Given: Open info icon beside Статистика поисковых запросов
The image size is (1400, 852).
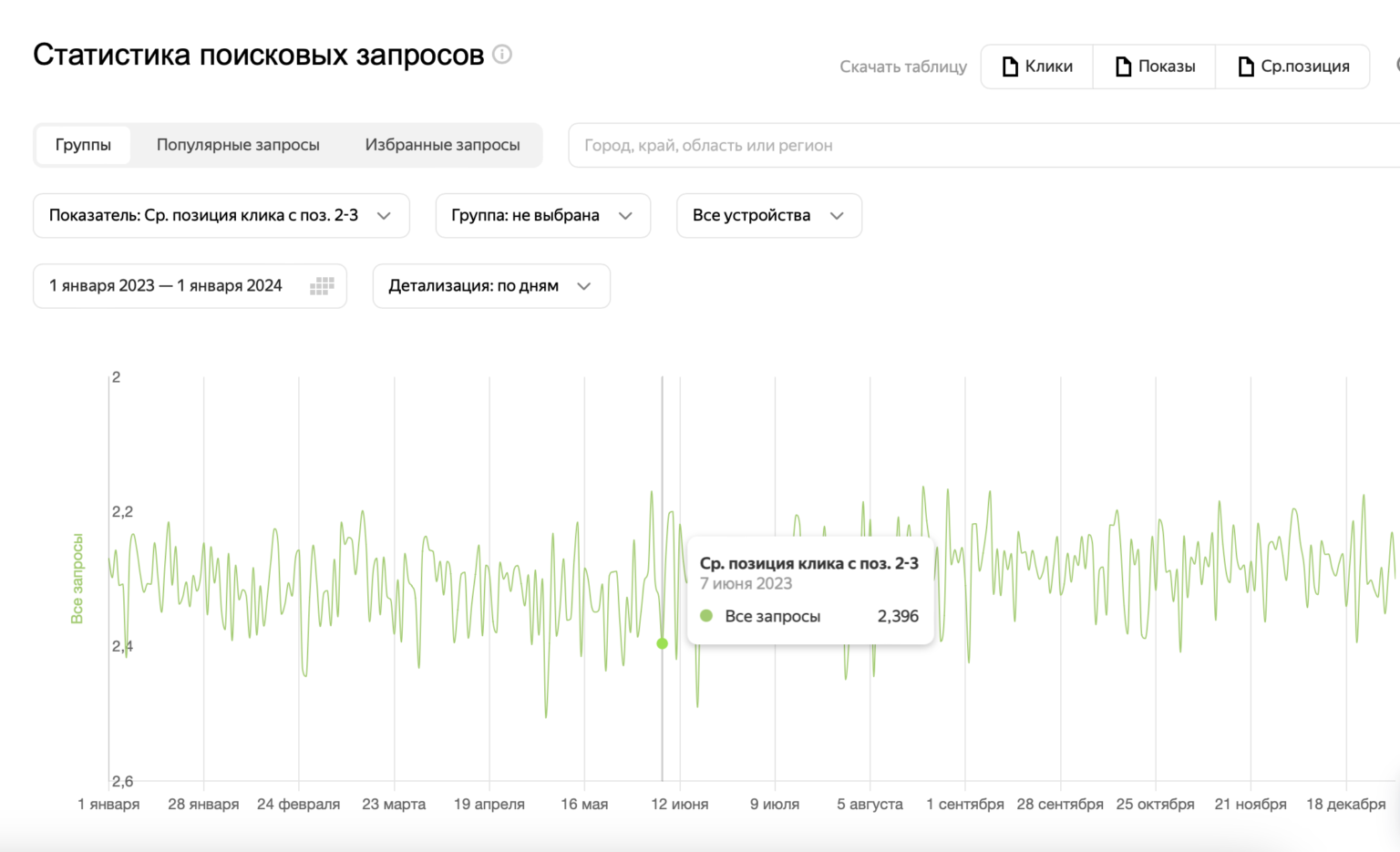Looking at the screenshot, I should pyautogui.click(x=502, y=55).
